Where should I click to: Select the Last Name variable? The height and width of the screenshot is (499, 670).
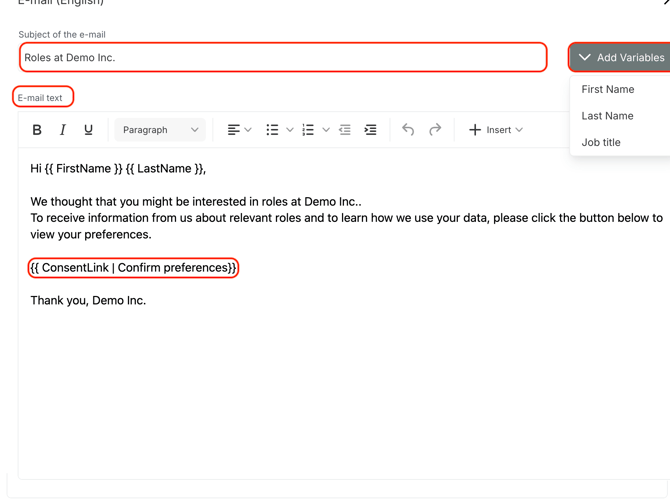point(608,116)
